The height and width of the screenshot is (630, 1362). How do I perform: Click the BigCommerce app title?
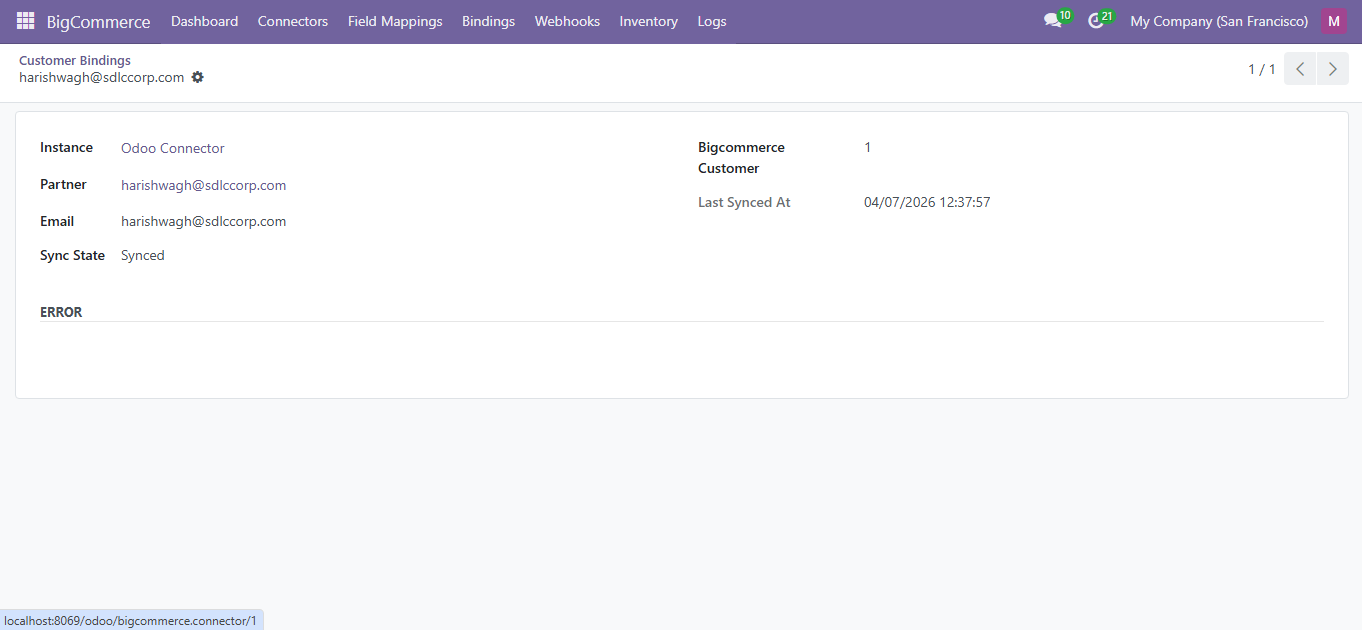click(x=98, y=22)
